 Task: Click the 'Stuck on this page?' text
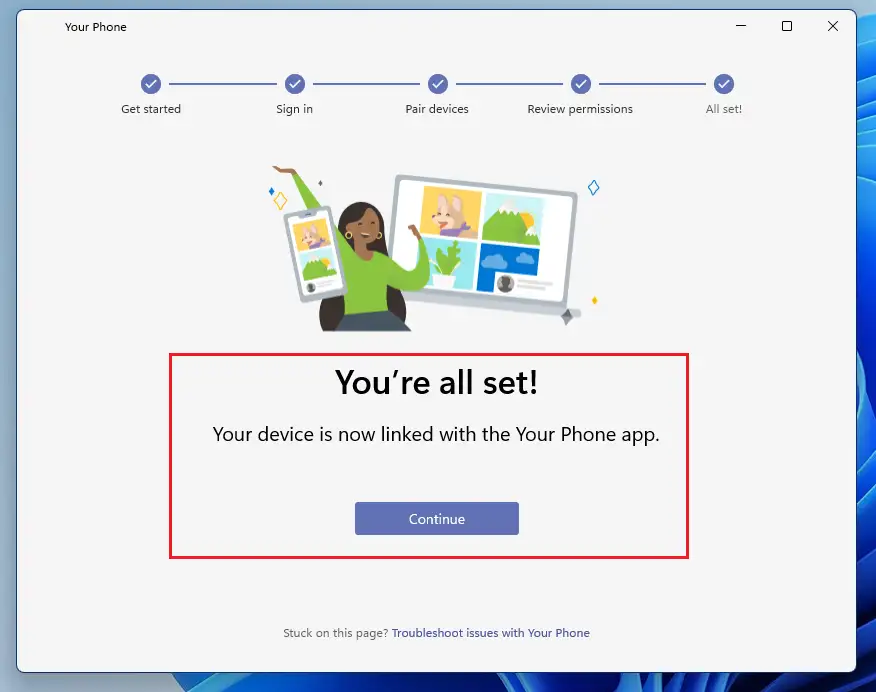point(335,633)
